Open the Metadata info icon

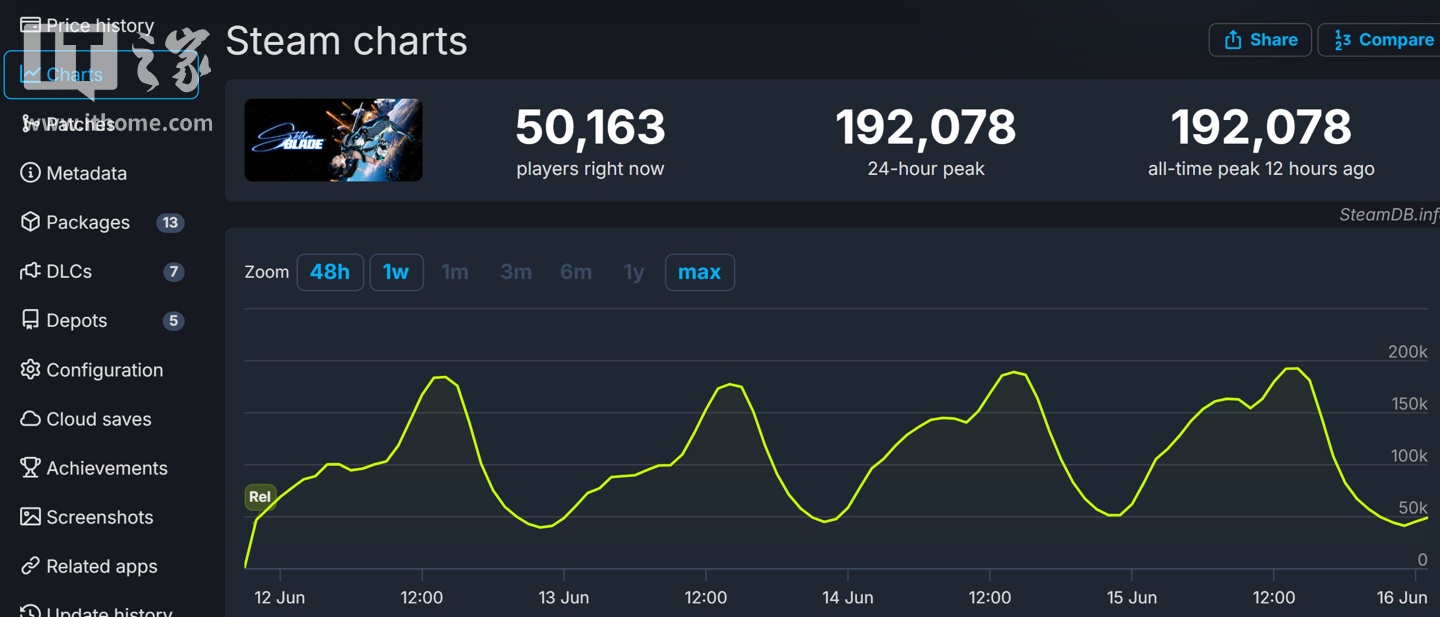click(x=30, y=173)
